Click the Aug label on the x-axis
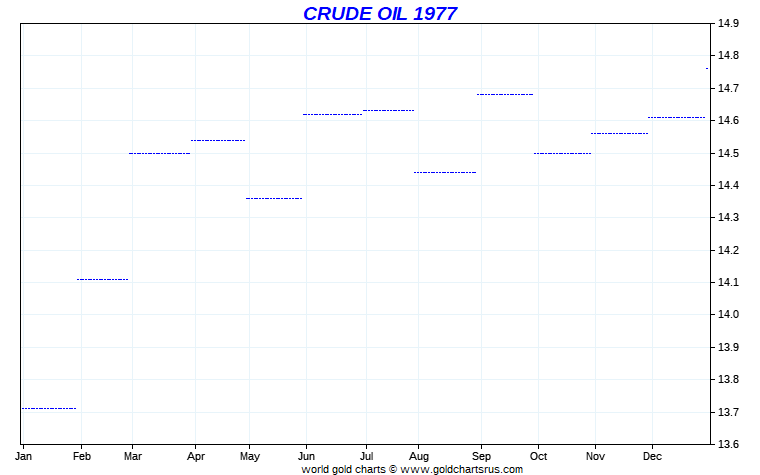The image size is (760, 475). [419, 457]
